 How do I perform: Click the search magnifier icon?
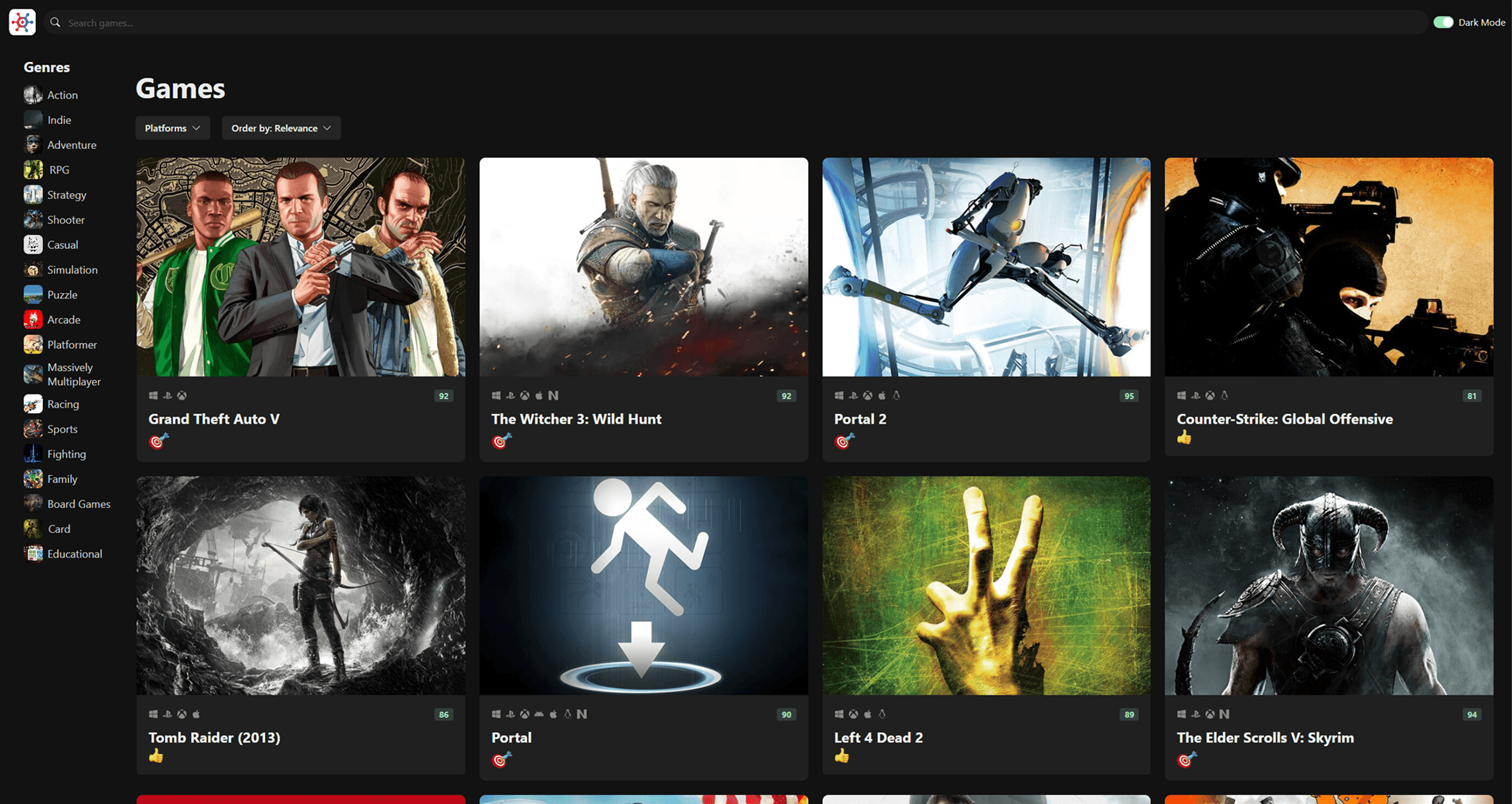pyautogui.click(x=55, y=23)
